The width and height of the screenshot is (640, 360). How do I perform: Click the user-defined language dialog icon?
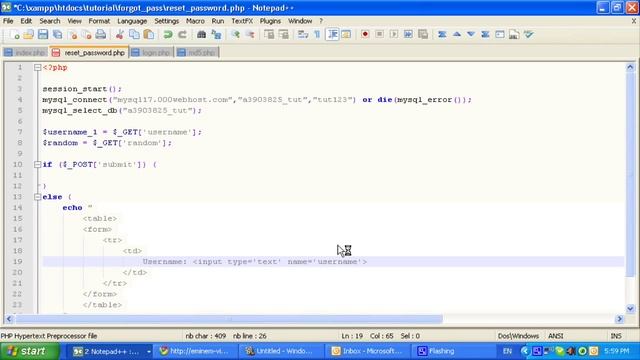tap(346, 35)
